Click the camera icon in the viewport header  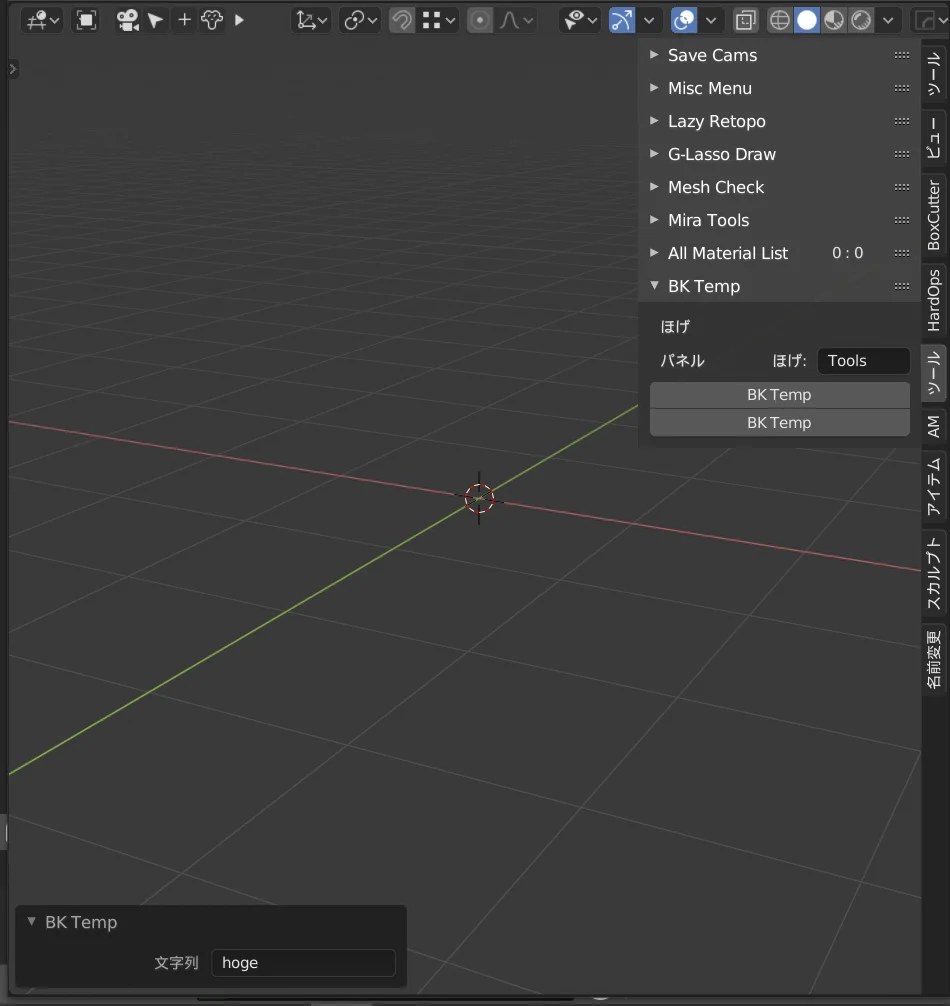click(128, 20)
